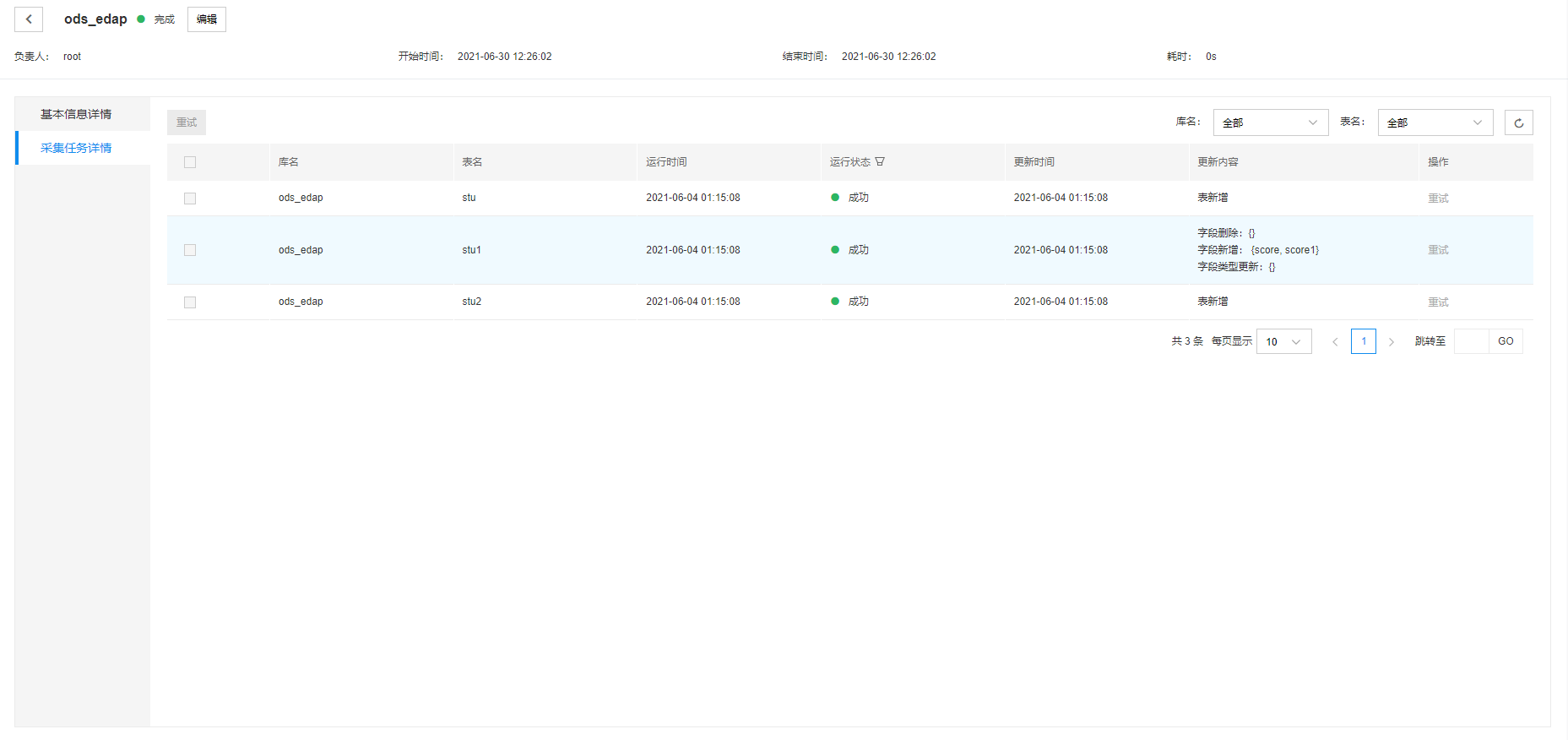1568x740 pixels.
Task: Click the ods_edap title heading
Action: pyautogui.click(x=95, y=19)
